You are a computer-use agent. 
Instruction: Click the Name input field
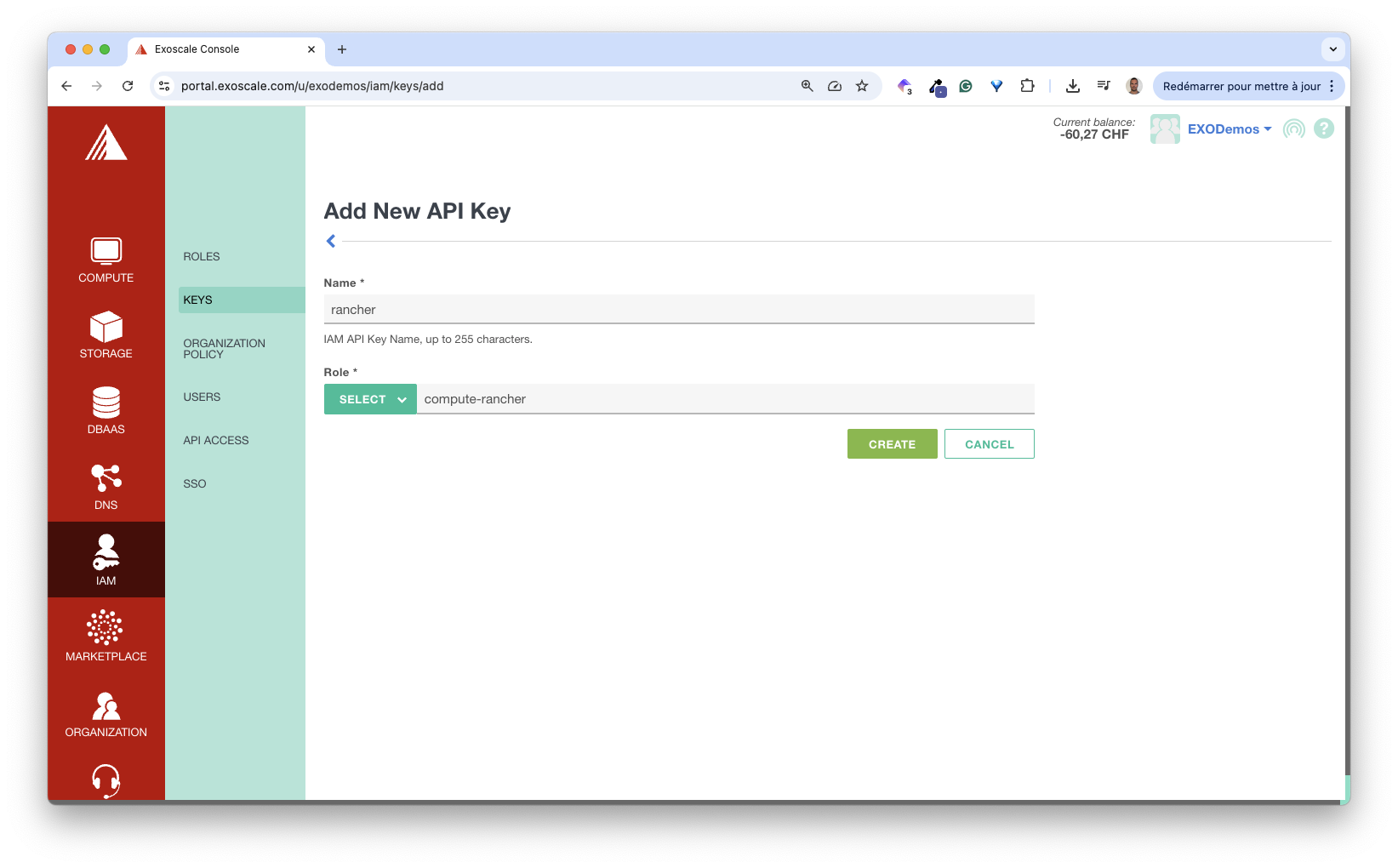(x=678, y=310)
